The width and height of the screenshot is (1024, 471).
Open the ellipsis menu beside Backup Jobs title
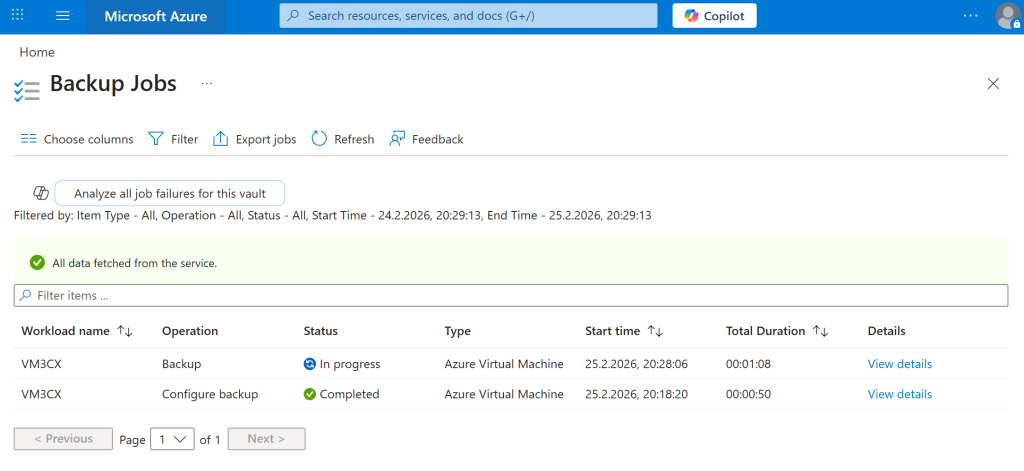tap(207, 84)
